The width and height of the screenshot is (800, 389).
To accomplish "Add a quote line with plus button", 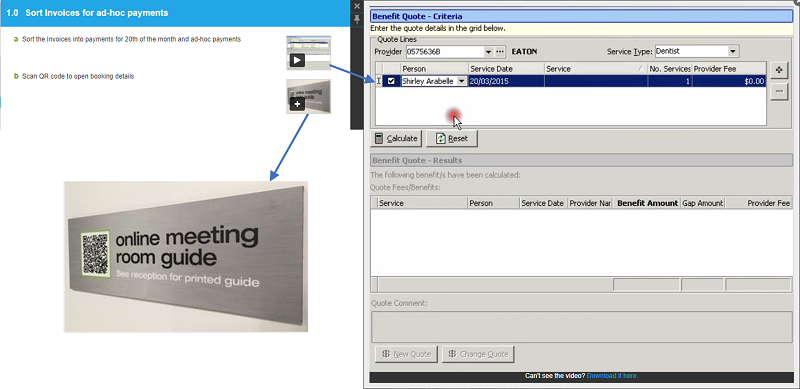I will point(779,70).
